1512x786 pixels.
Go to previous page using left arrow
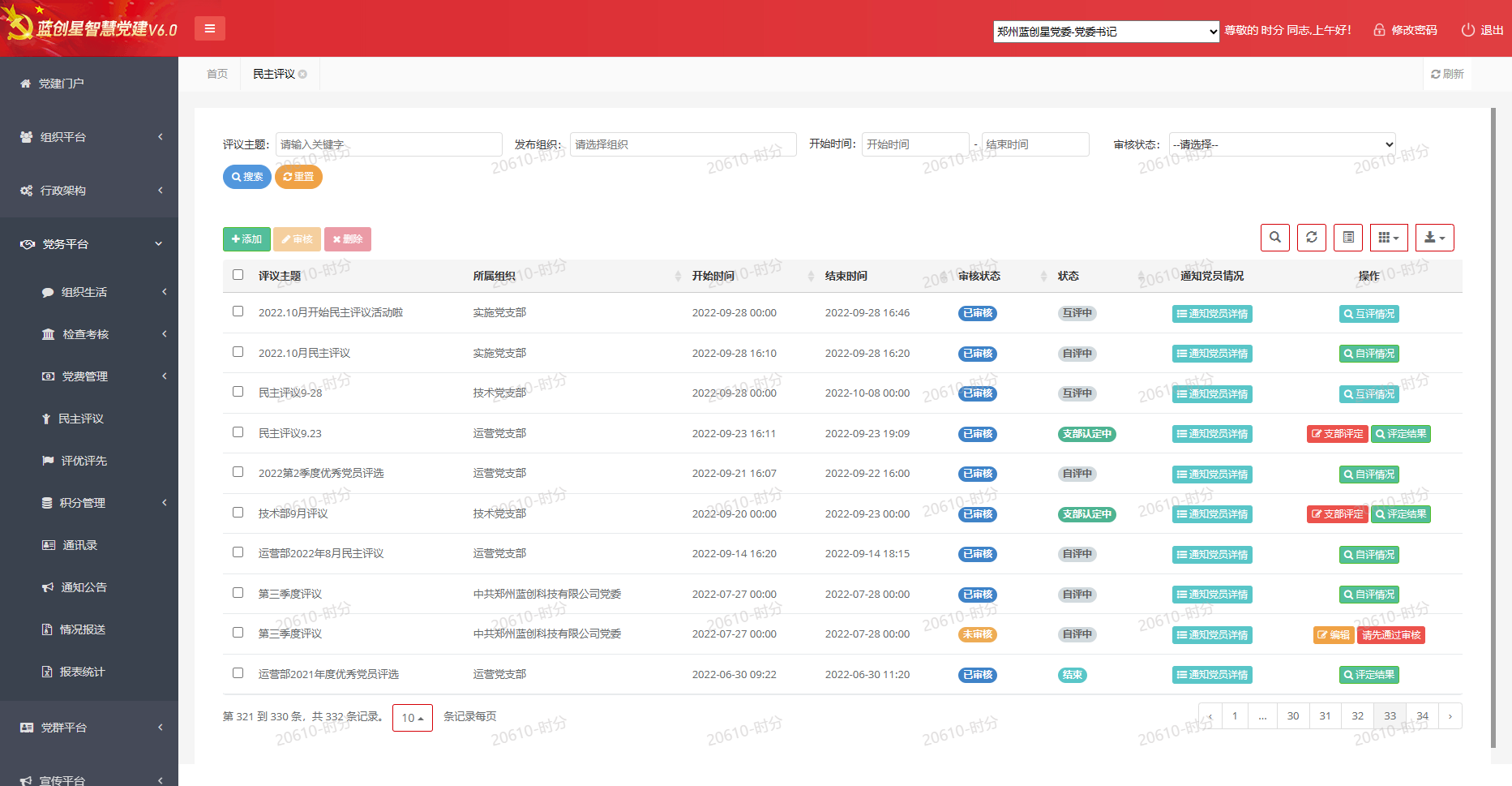(x=1210, y=716)
